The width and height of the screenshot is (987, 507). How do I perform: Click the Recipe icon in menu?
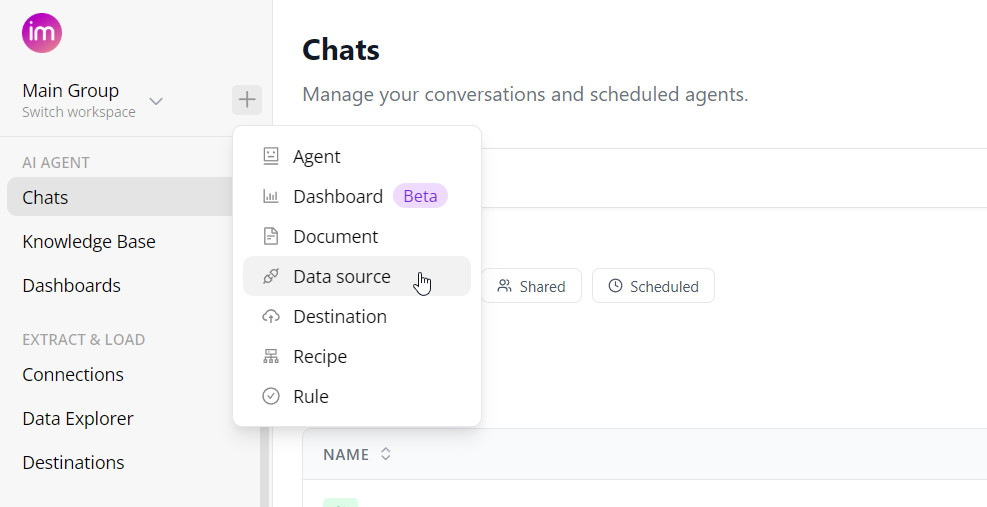click(271, 357)
